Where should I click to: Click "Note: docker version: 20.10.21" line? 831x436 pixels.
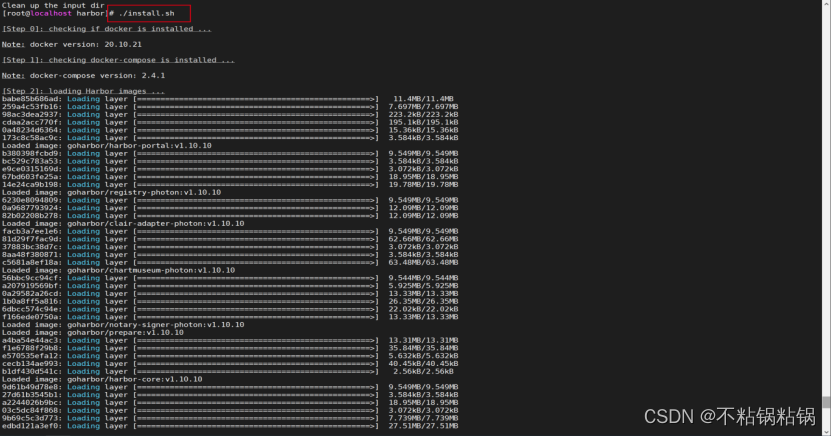coord(72,45)
